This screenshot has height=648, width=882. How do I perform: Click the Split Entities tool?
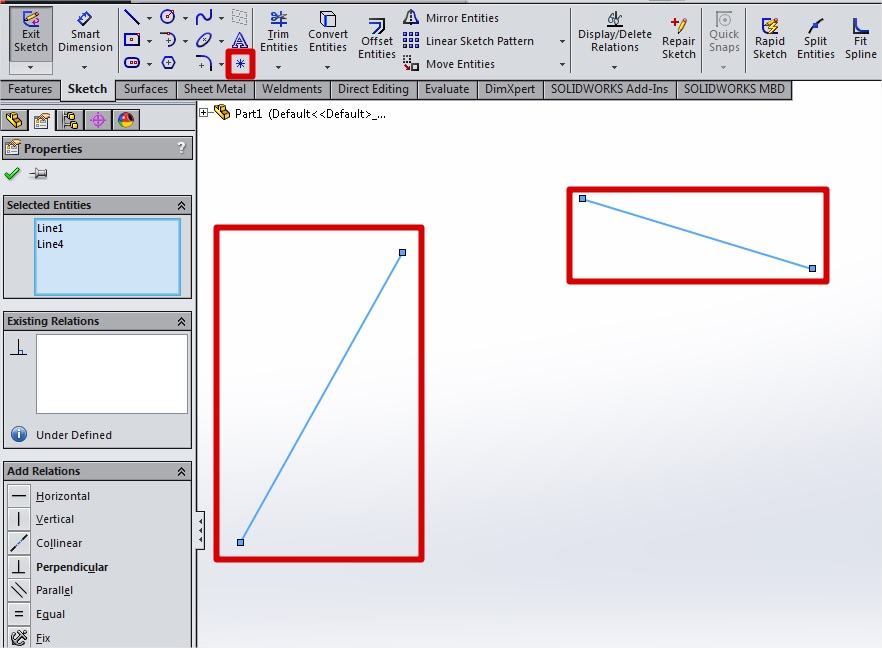pyautogui.click(x=816, y=39)
